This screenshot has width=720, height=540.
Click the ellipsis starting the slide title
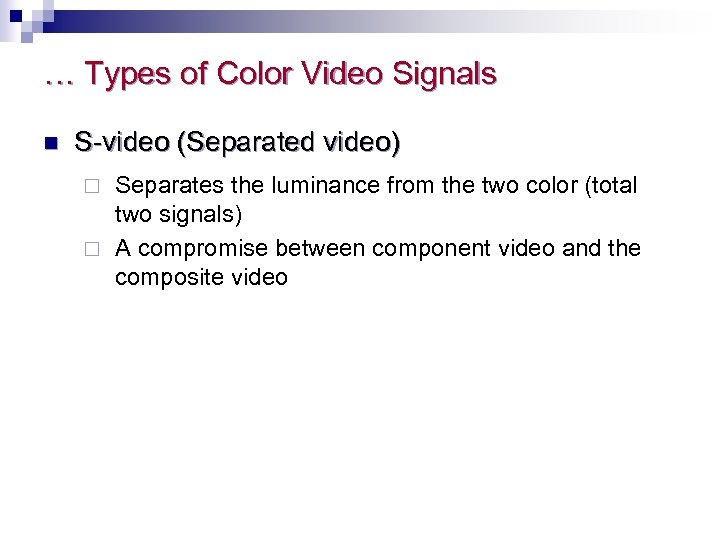point(58,75)
